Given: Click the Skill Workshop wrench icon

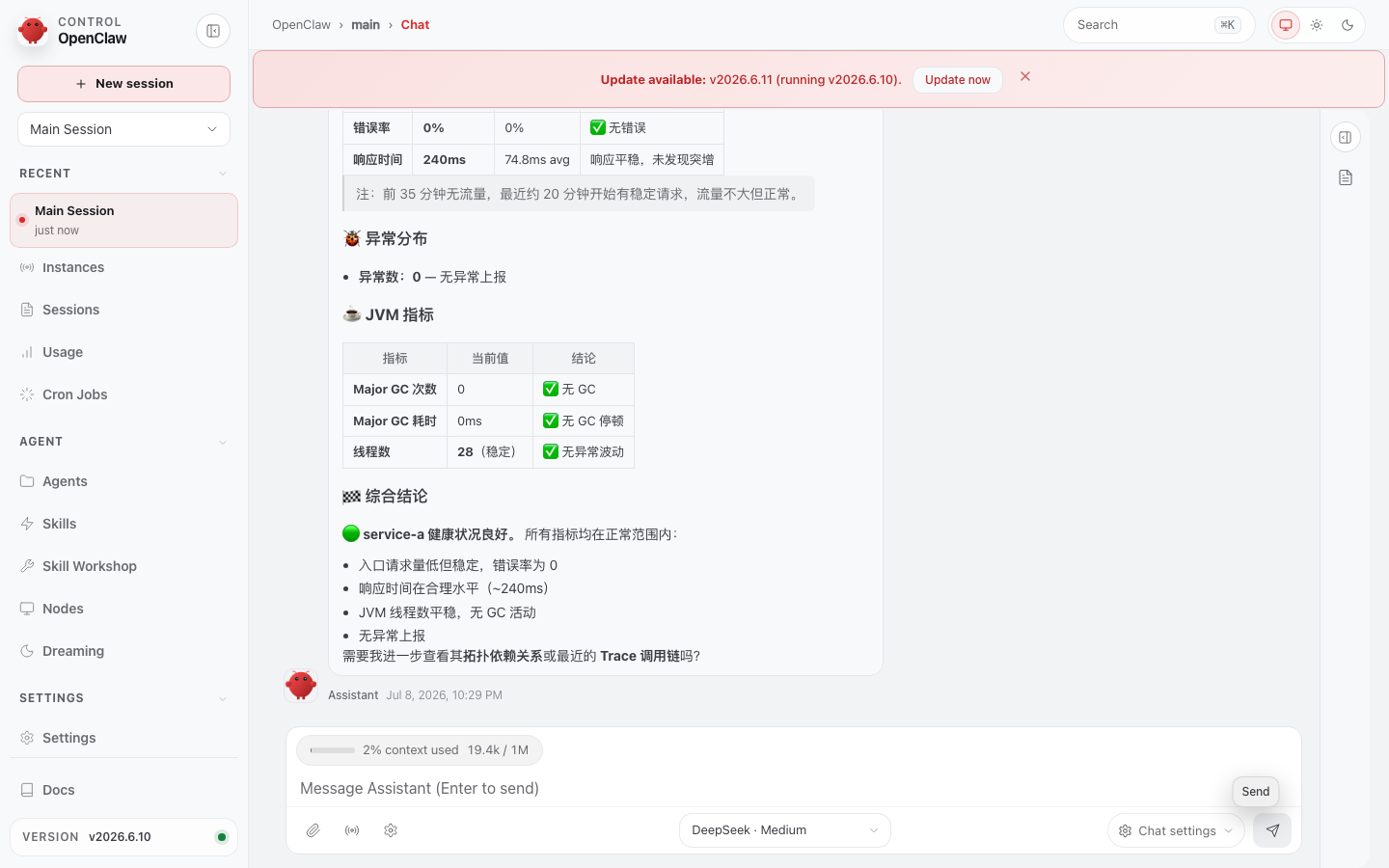Looking at the screenshot, I should click(27, 566).
